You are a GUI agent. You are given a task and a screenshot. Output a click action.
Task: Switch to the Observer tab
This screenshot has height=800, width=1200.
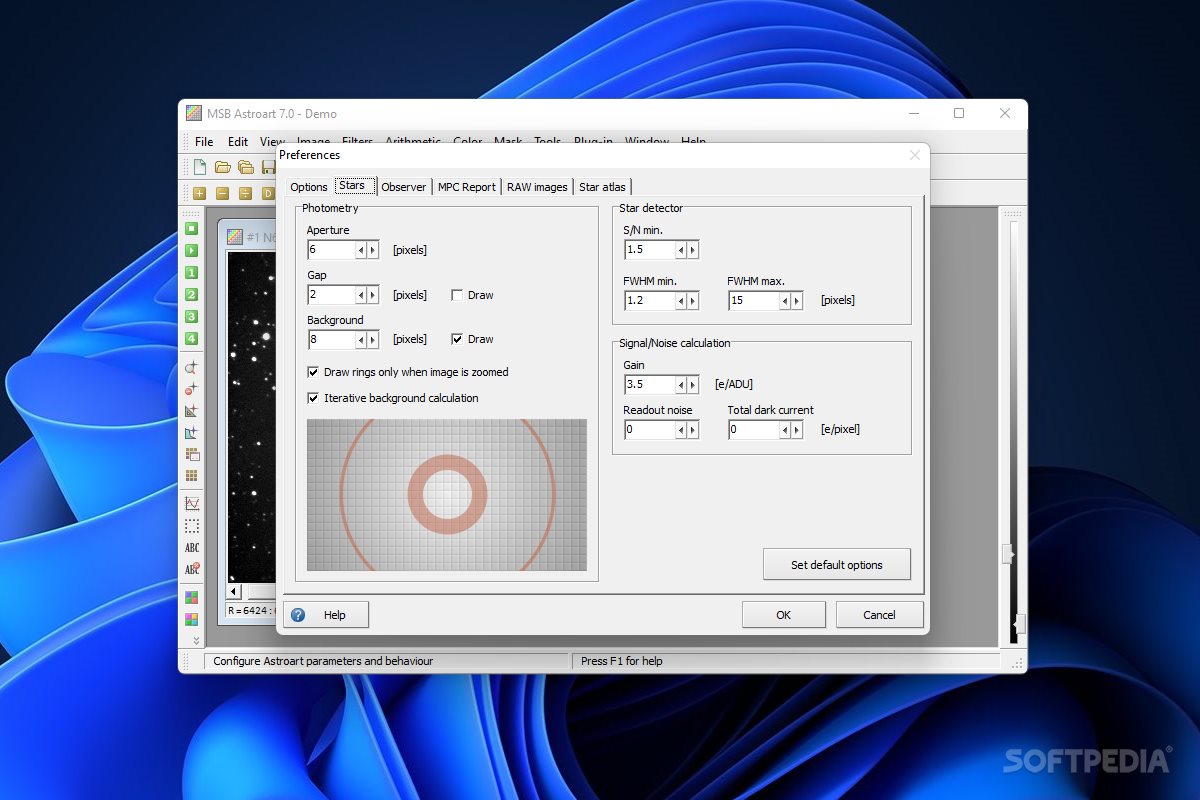[404, 187]
